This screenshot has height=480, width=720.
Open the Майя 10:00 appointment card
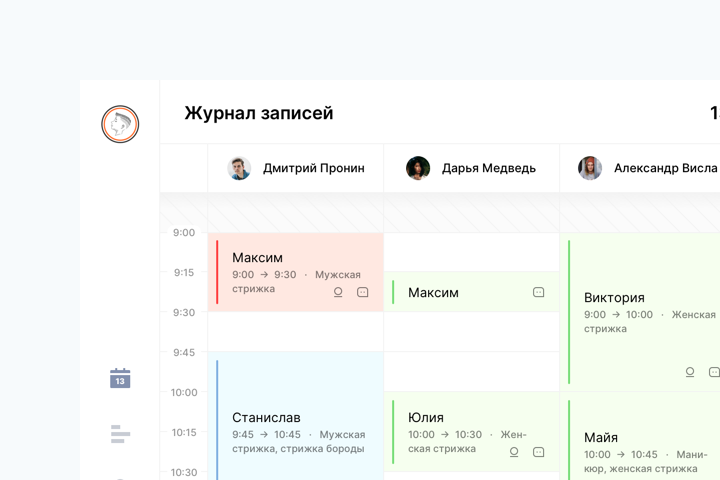[x=640, y=436]
